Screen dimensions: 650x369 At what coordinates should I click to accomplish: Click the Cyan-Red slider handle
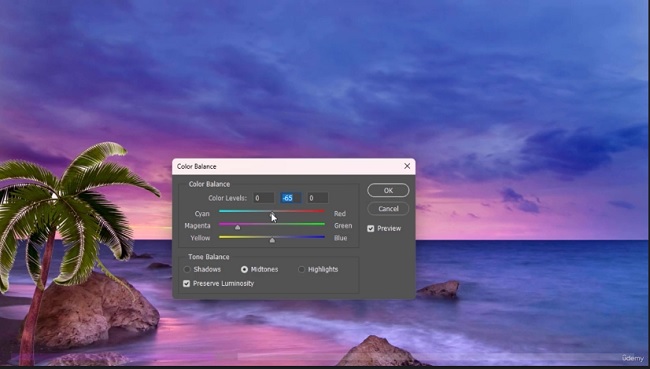coord(272,215)
